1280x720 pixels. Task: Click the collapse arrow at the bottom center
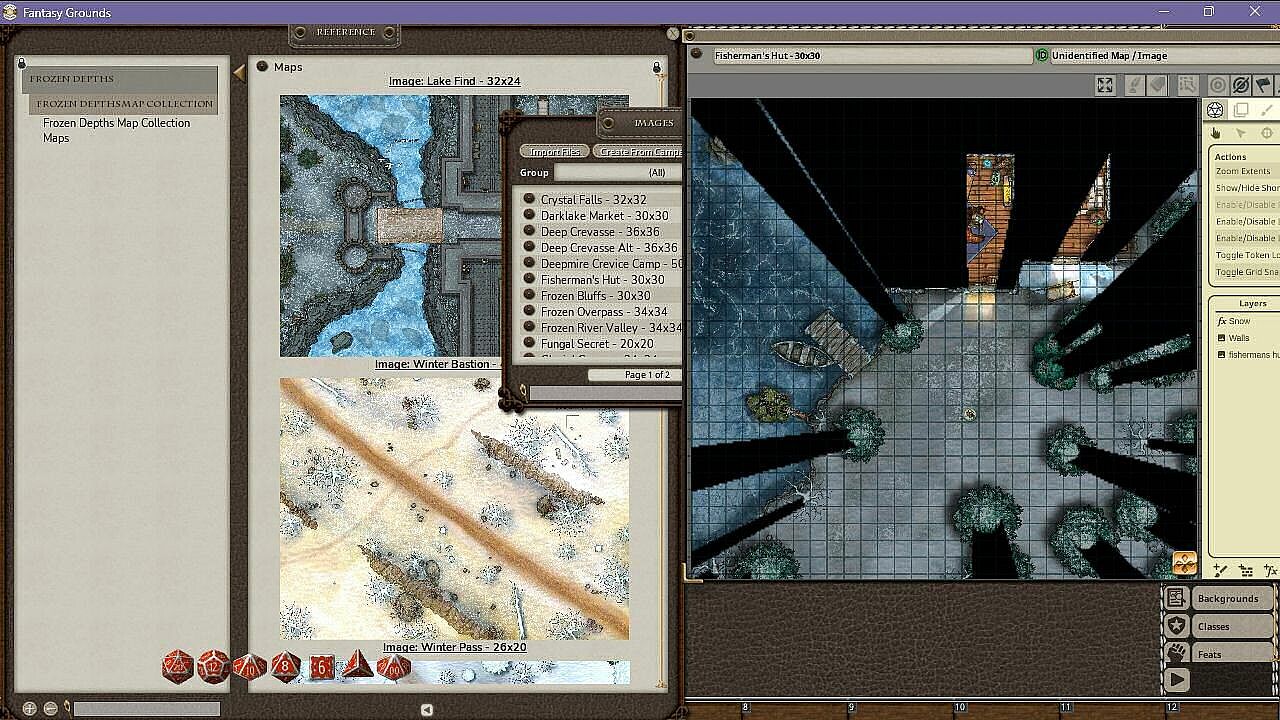427,709
